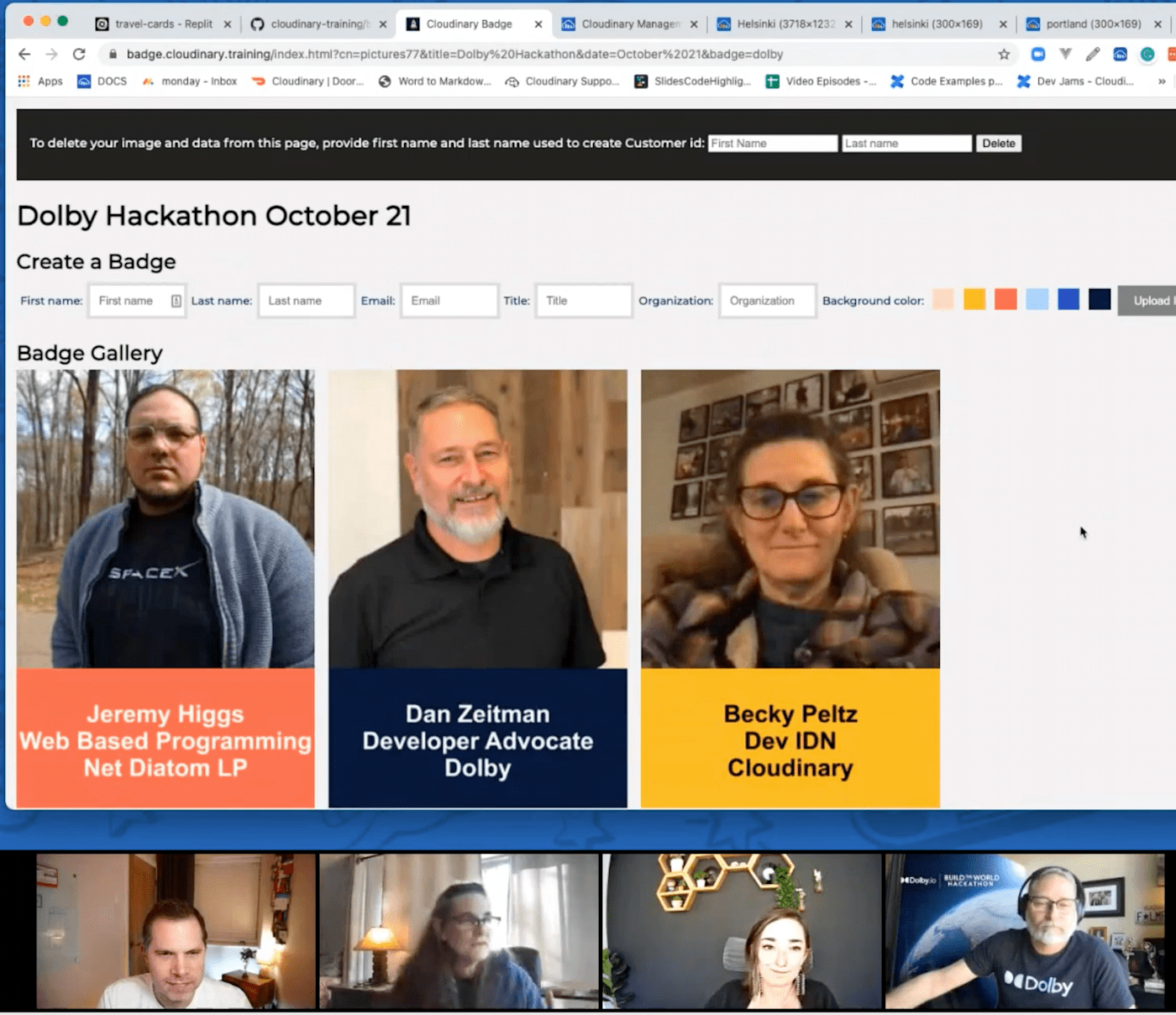Click the Badge Gallery heading
This screenshot has width=1176, height=1015.
click(90, 353)
